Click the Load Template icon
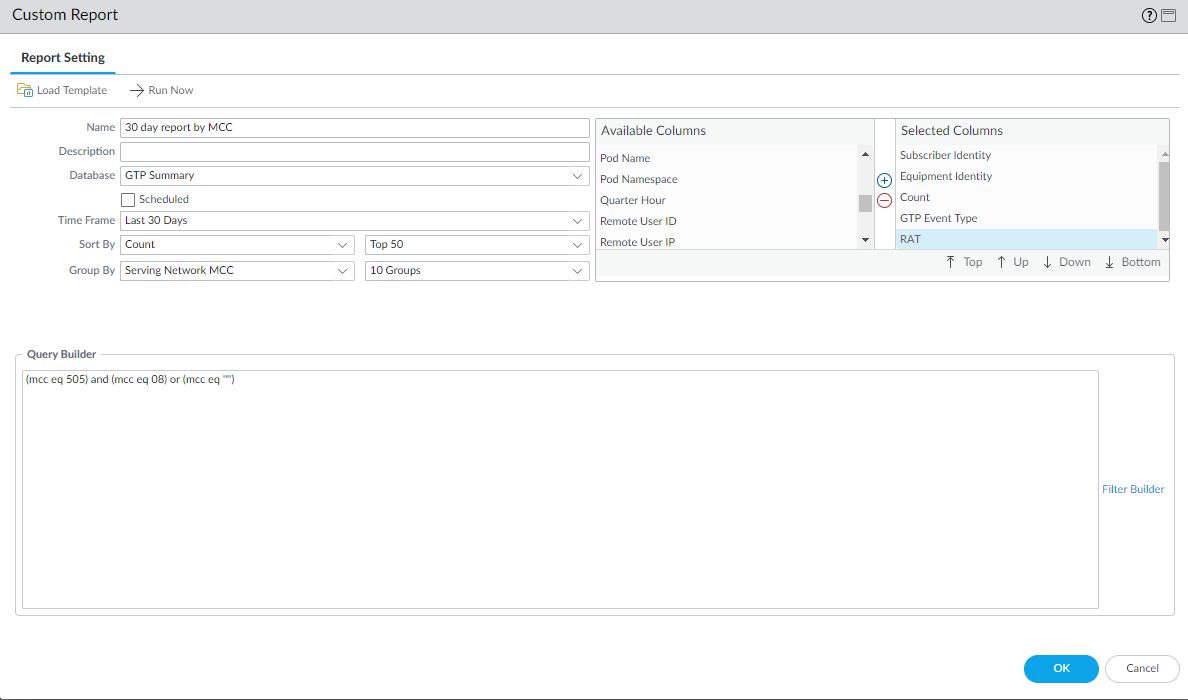Image resolution: width=1188 pixels, height=700 pixels. tap(25, 90)
